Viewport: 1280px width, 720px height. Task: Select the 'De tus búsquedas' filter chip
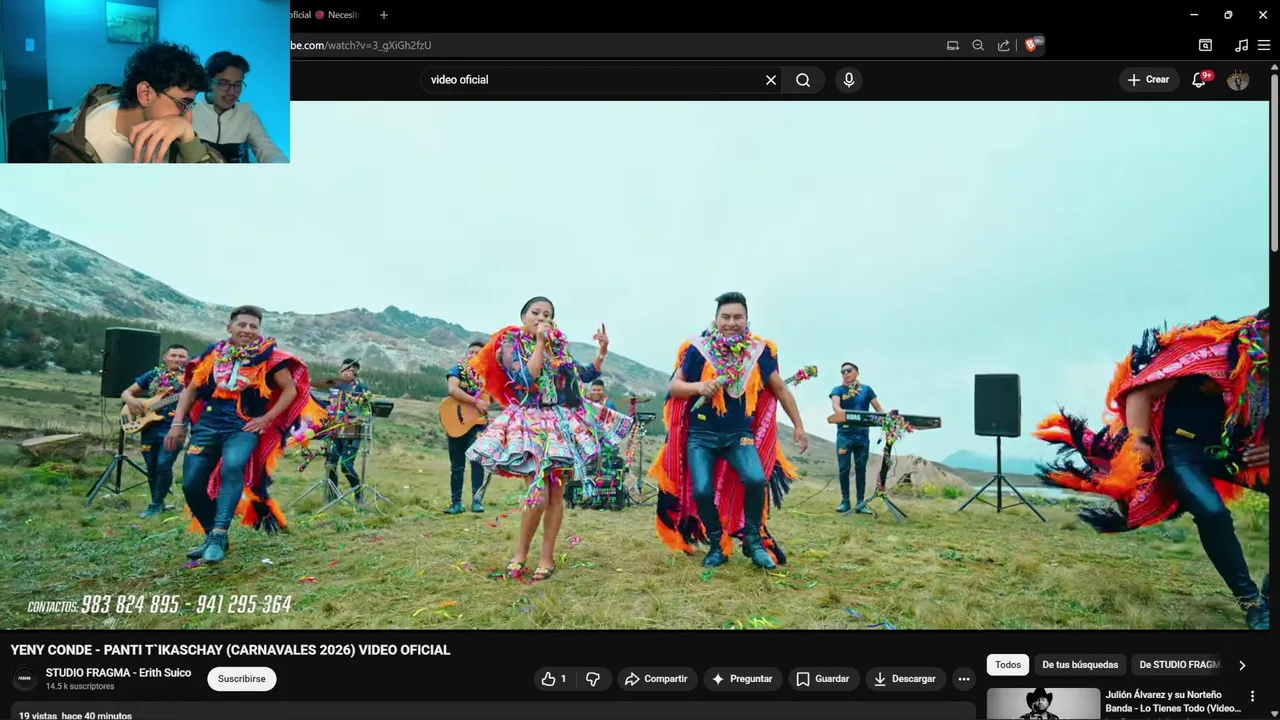1080,665
